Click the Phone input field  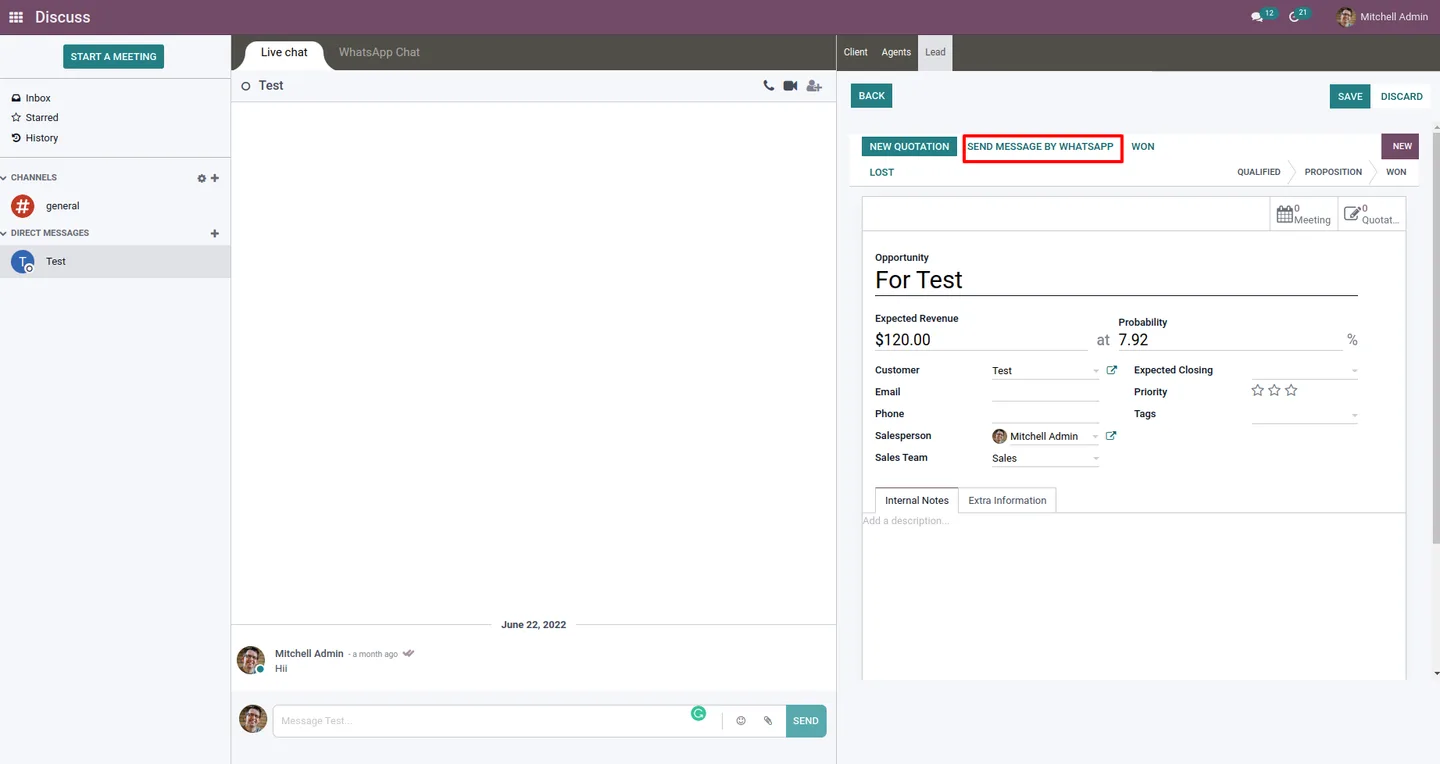[1045, 415]
